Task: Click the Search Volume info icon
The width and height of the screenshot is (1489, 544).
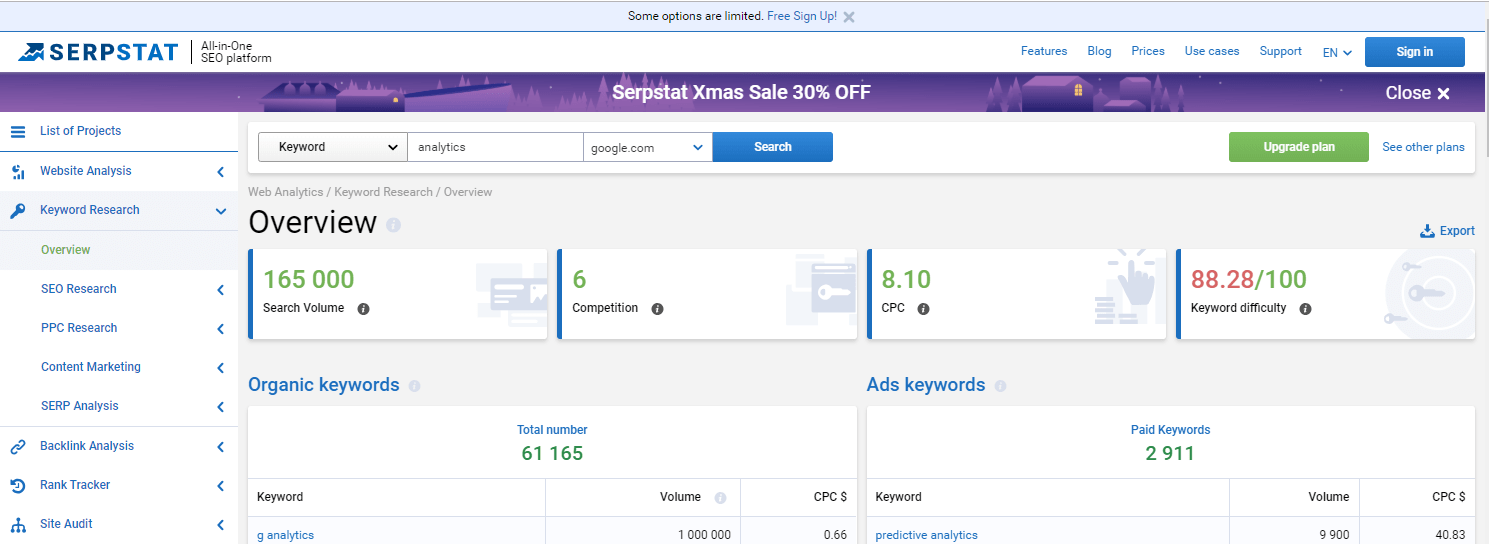Action: point(363,309)
